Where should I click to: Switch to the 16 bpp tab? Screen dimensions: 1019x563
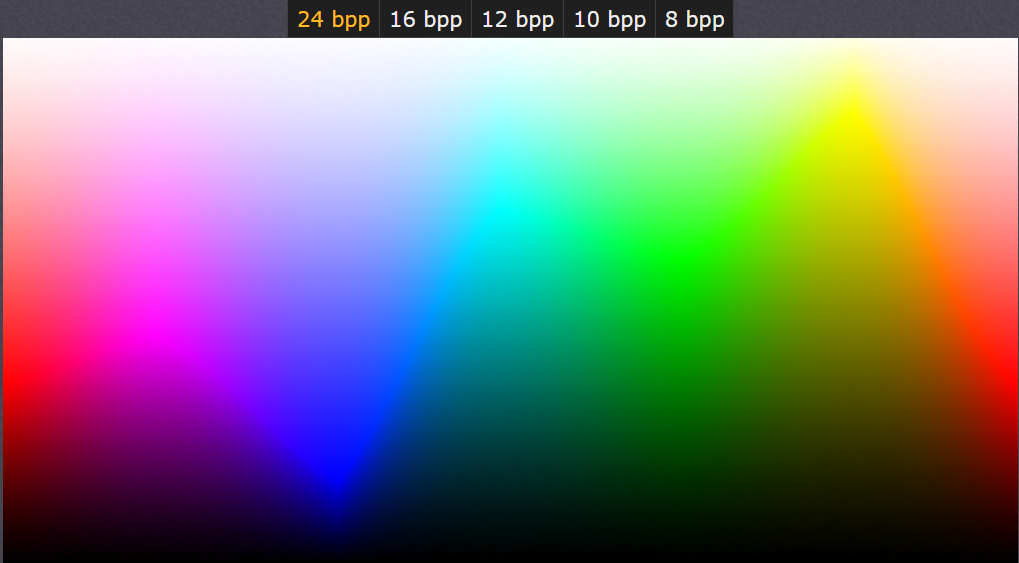pyautogui.click(x=426, y=19)
